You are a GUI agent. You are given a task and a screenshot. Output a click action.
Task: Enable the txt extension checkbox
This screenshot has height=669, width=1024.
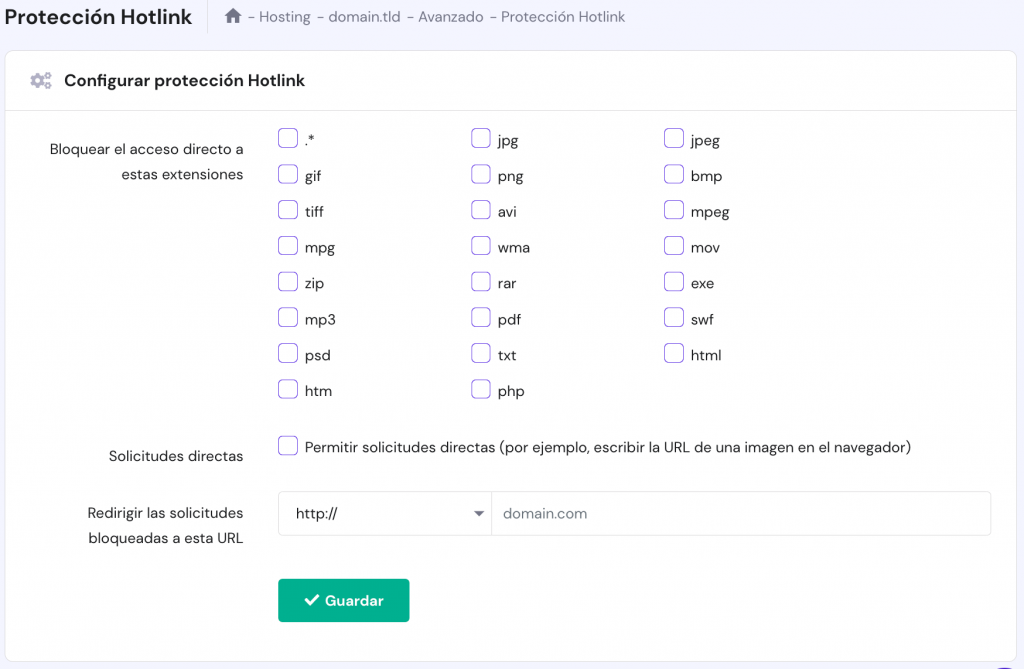point(481,353)
